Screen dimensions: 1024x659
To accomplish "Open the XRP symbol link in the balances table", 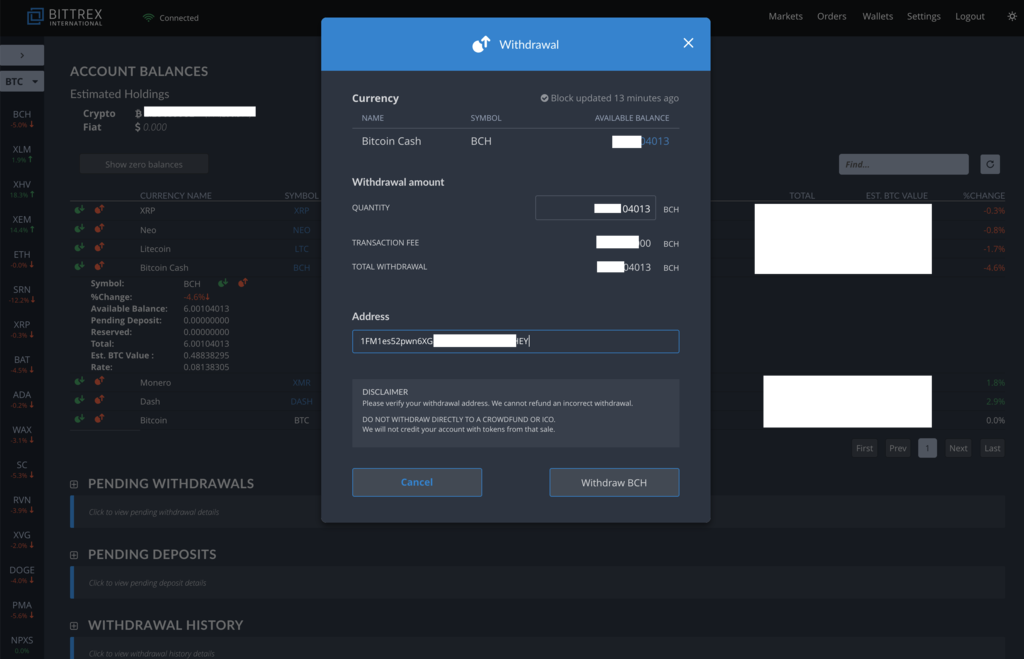I will pos(301,210).
